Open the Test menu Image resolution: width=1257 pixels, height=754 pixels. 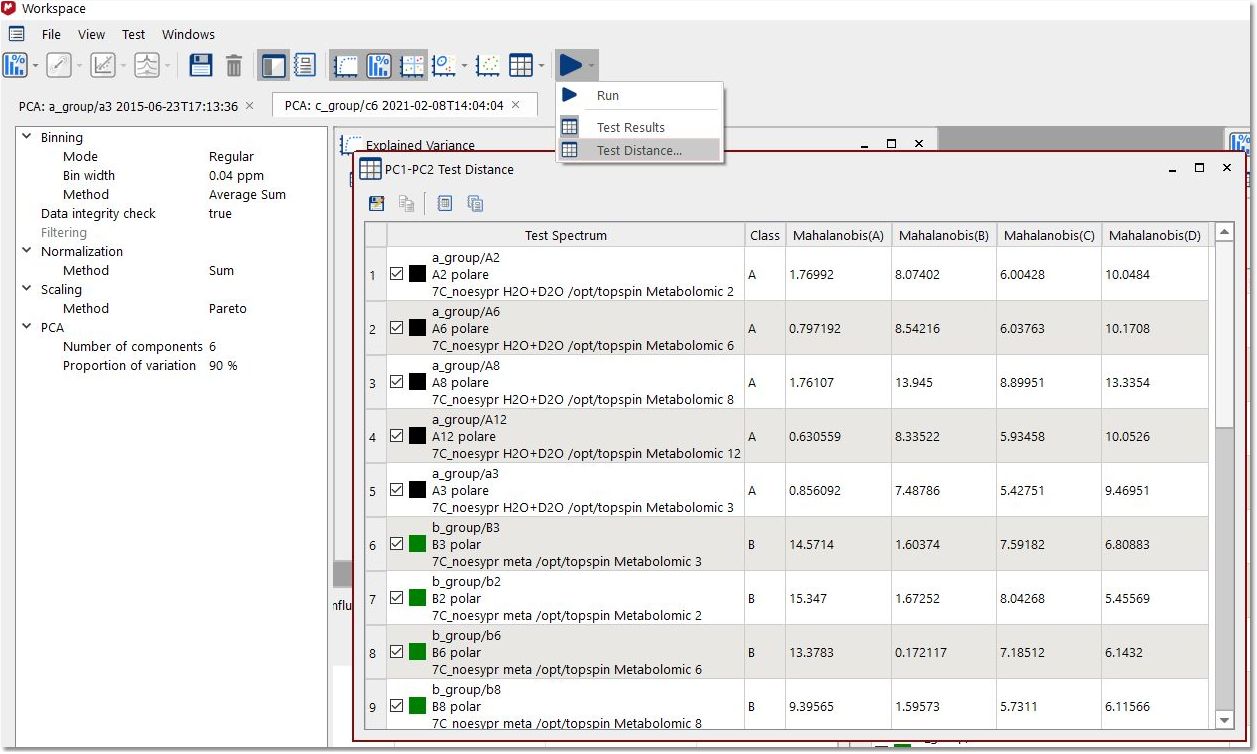coord(134,34)
